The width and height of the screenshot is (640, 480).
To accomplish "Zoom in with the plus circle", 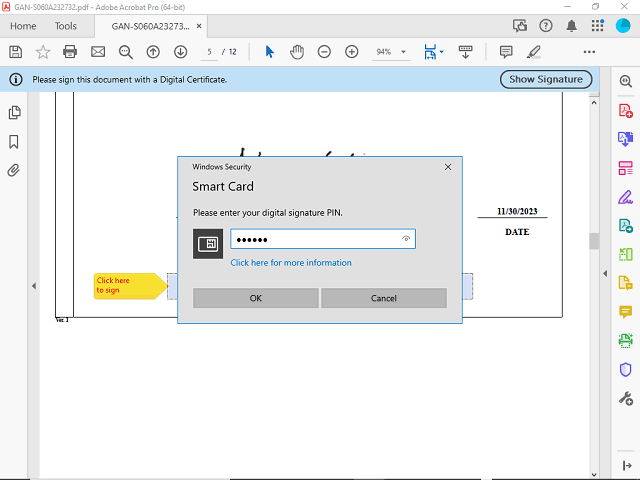I will [351, 52].
